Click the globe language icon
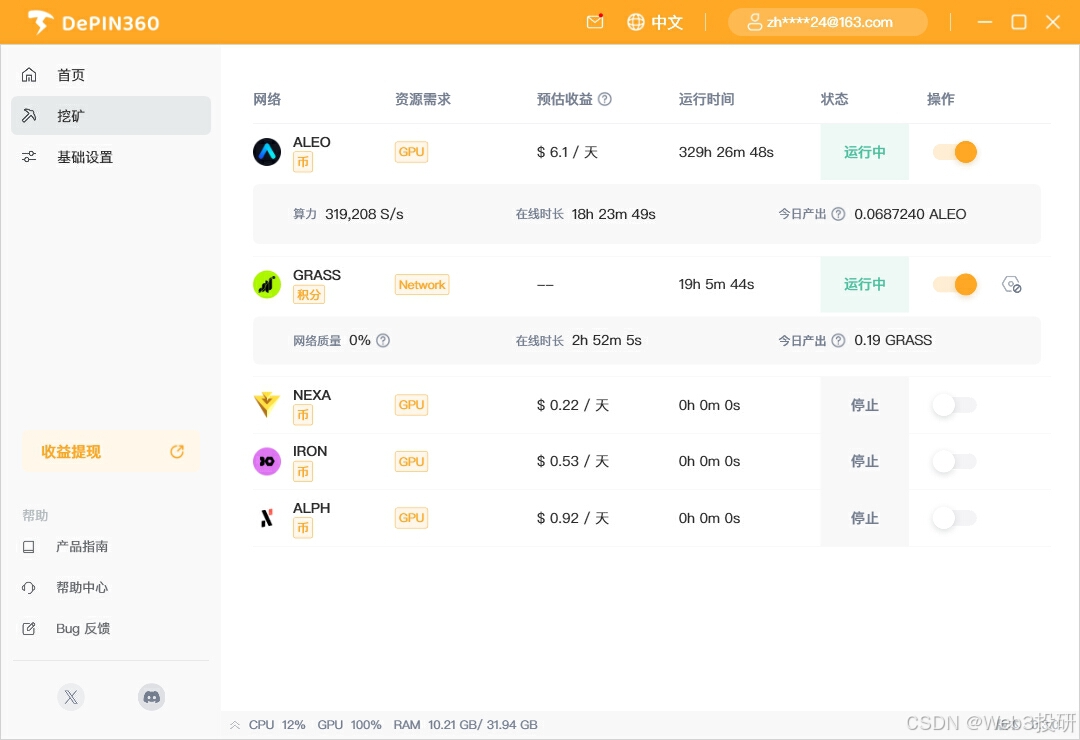The width and height of the screenshot is (1080, 740). 635,22
